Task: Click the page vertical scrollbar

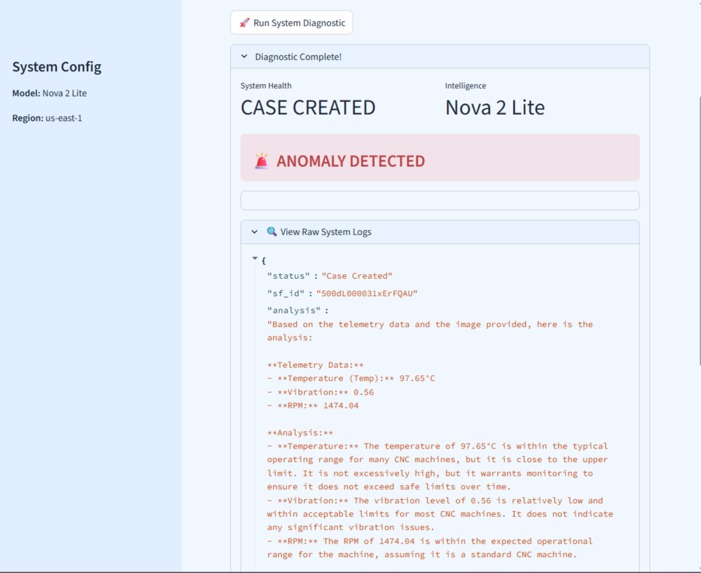Action: [699, 230]
